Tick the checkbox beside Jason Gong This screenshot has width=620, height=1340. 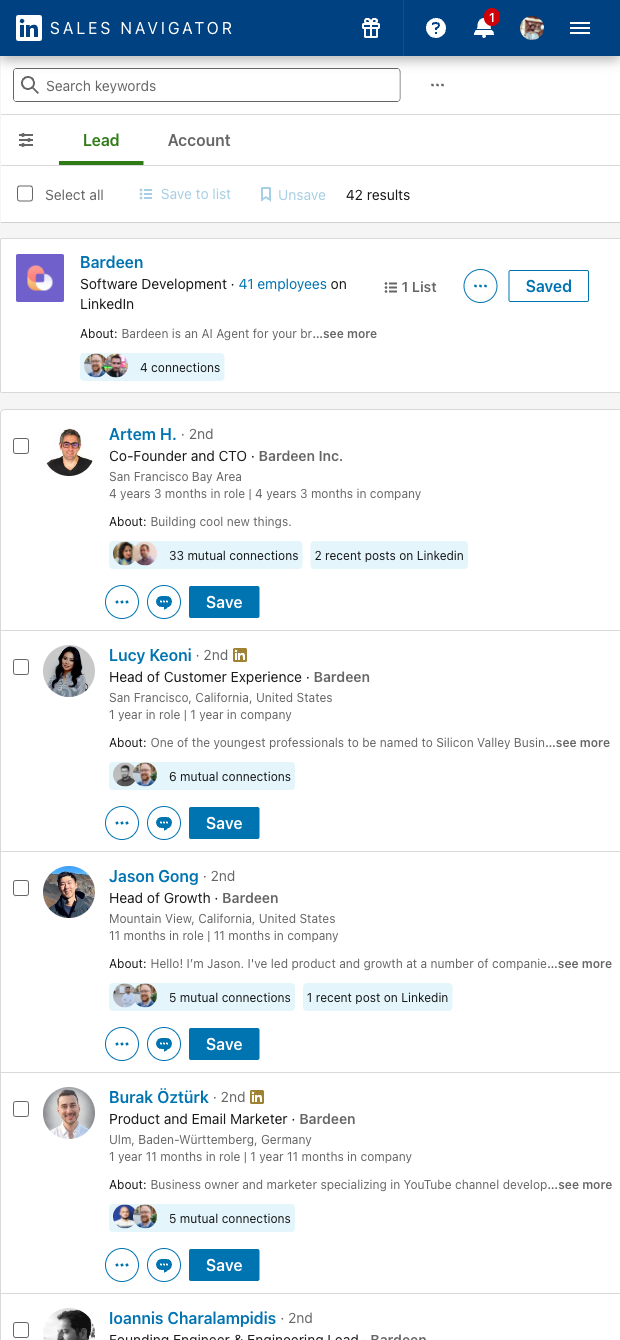click(21, 888)
